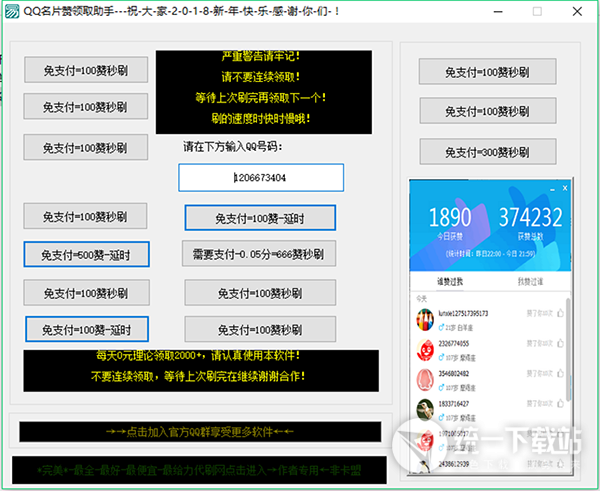Click the 需要支付-0.05分=666赞秒刷 button
This screenshot has height=491, width=600.
point(258,254)
